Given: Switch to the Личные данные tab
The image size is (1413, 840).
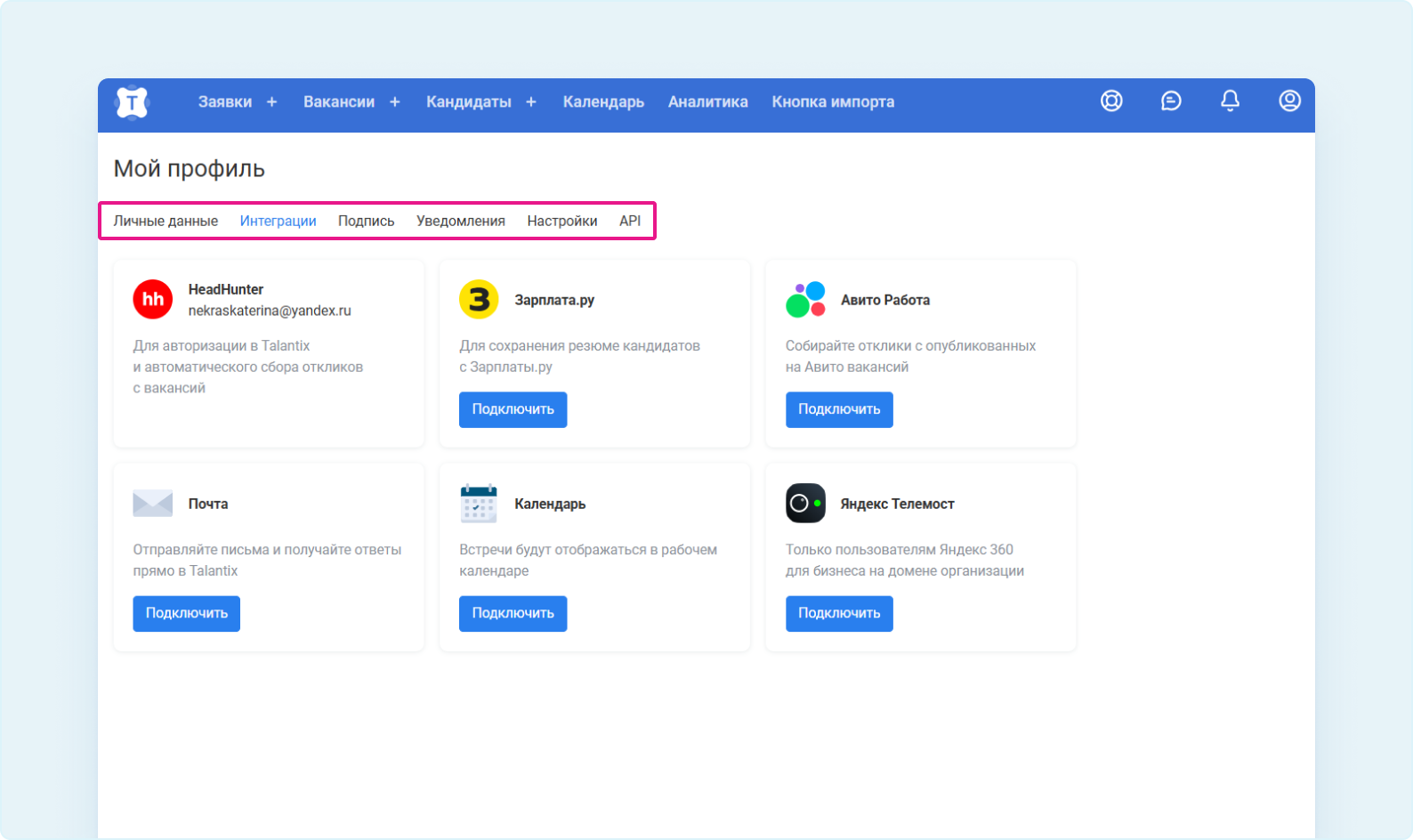Looking at the screenshot, I should click(166, 221).
